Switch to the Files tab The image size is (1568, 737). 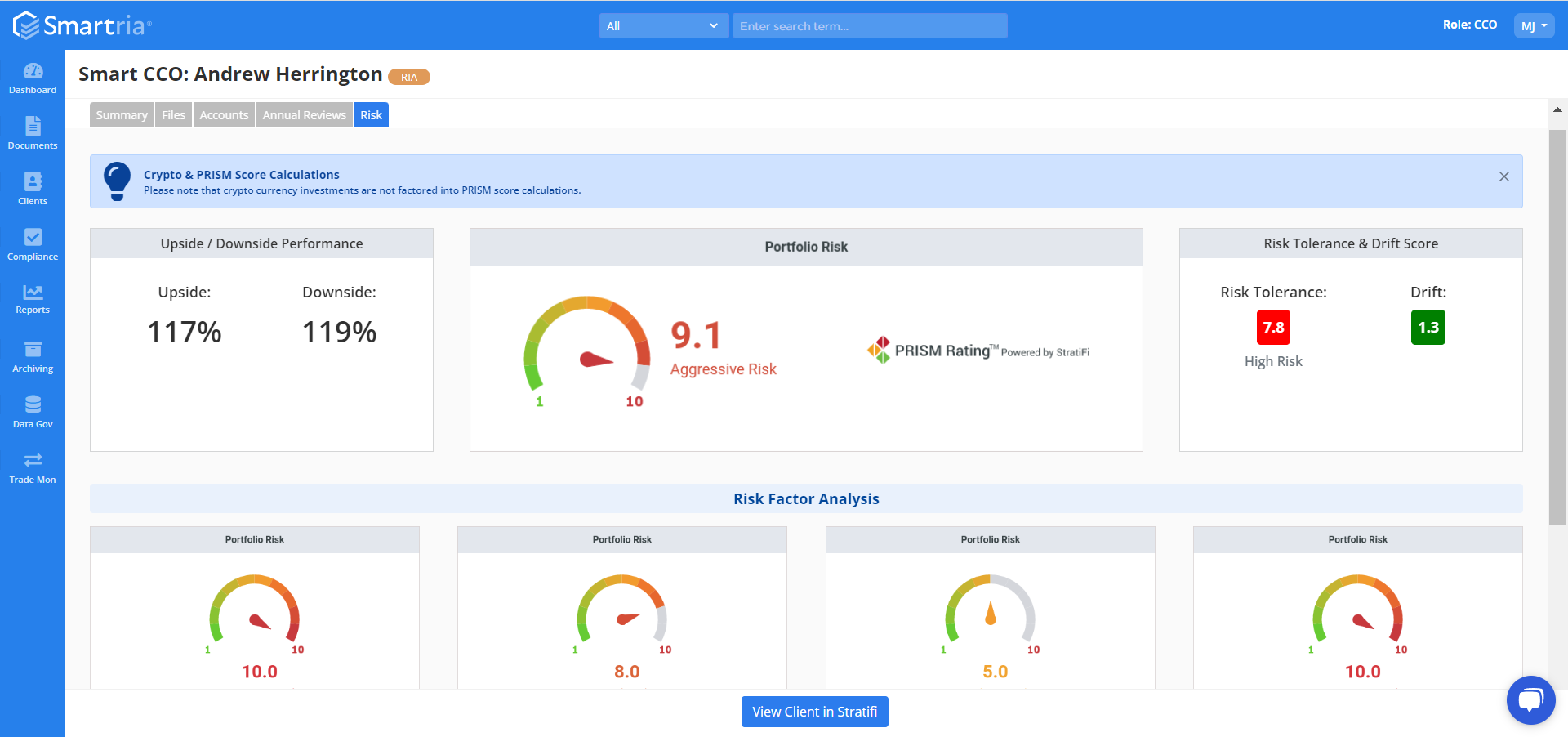coord(173,115)
